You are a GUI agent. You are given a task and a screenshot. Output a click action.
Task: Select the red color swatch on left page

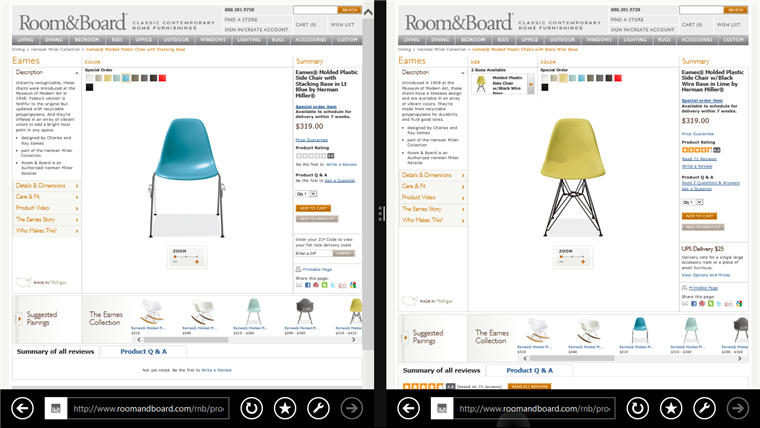[162, 78]
